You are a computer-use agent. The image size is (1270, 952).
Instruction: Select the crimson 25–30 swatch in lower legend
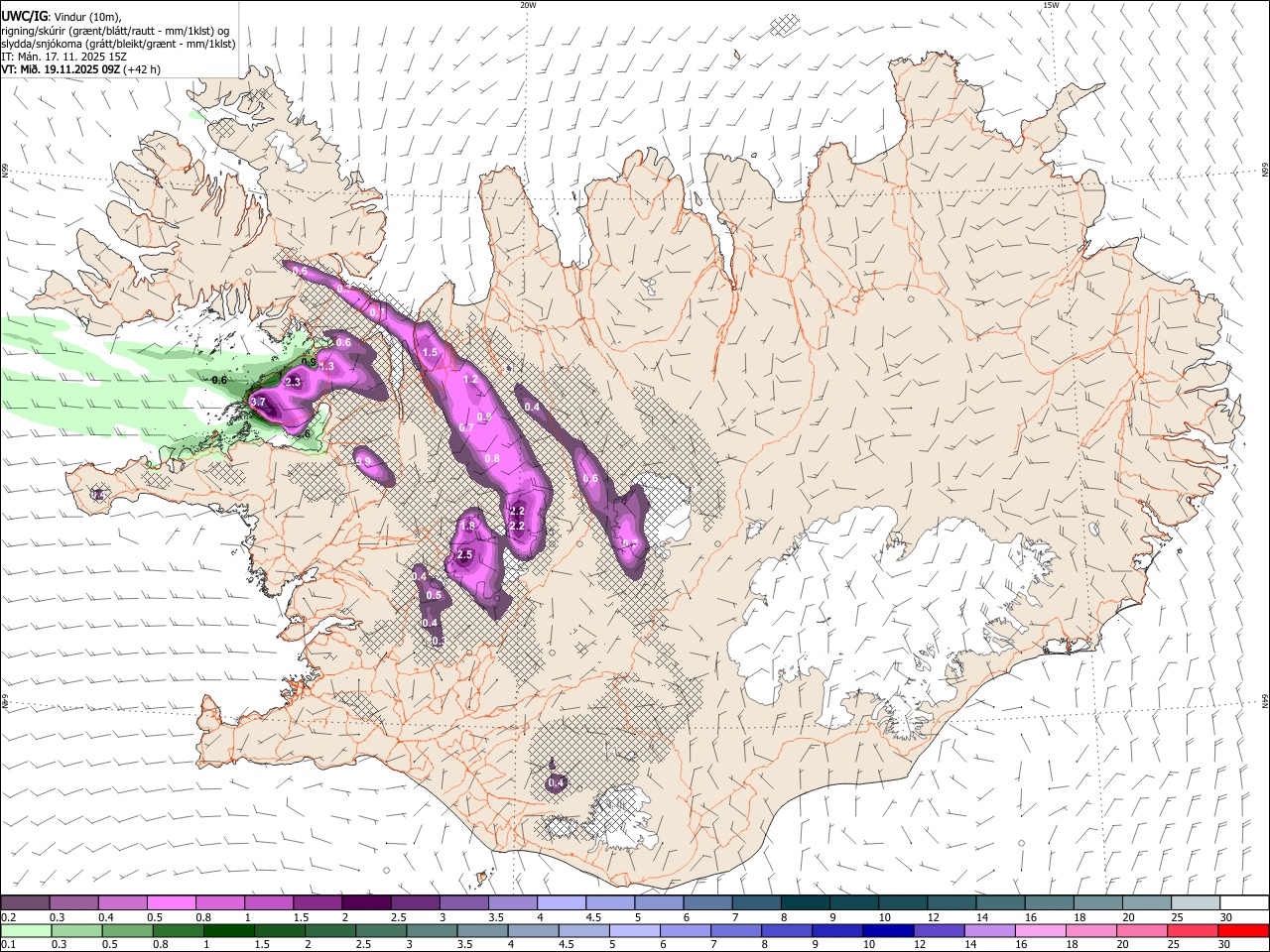(x=1192, y=930)
